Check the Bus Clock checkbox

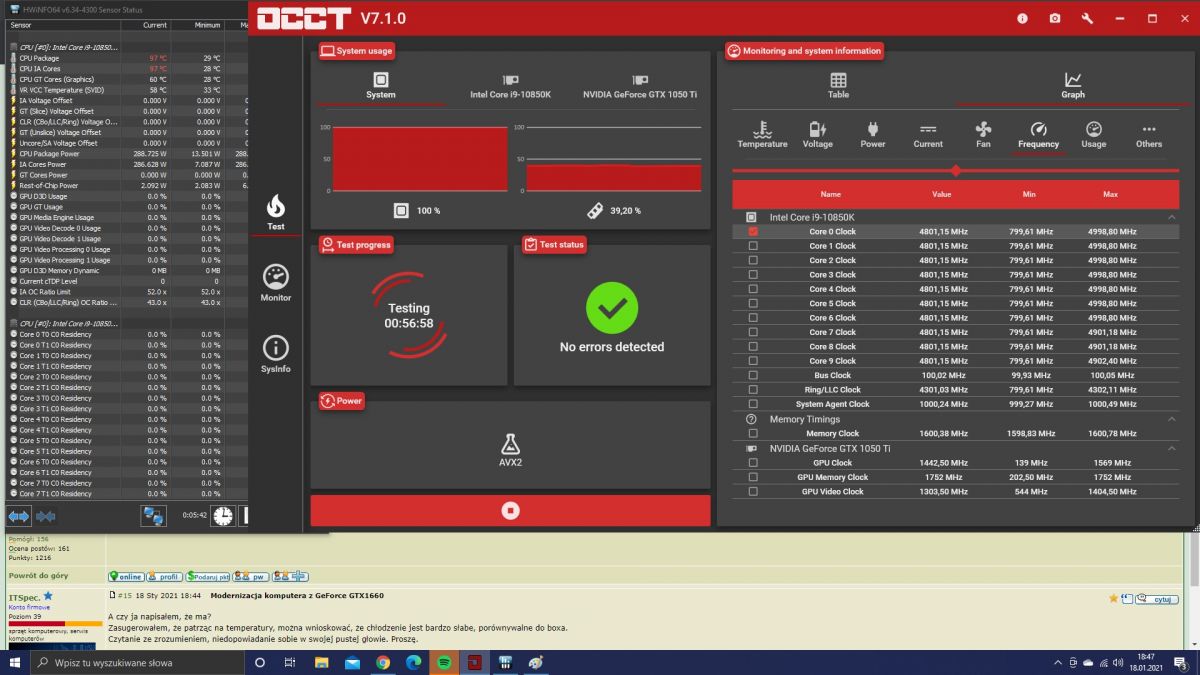[753, 376]
